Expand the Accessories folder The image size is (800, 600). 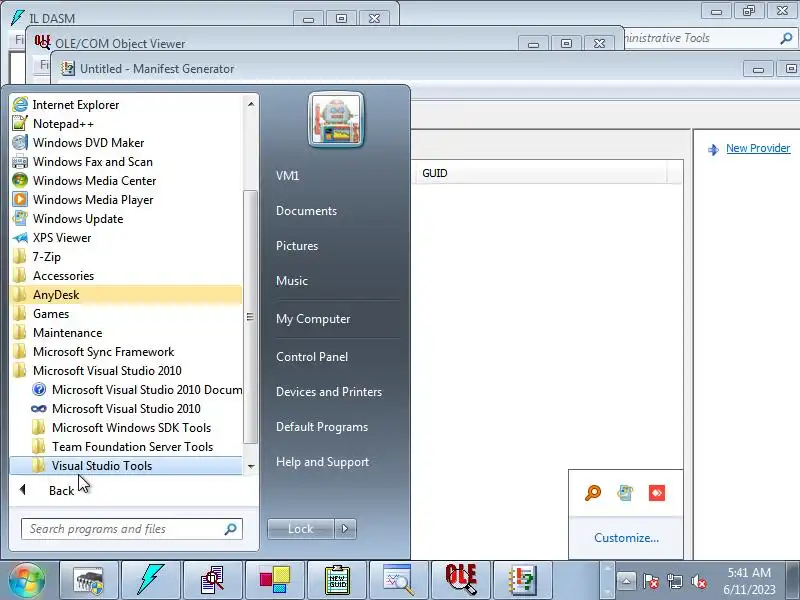pos(126,276)
